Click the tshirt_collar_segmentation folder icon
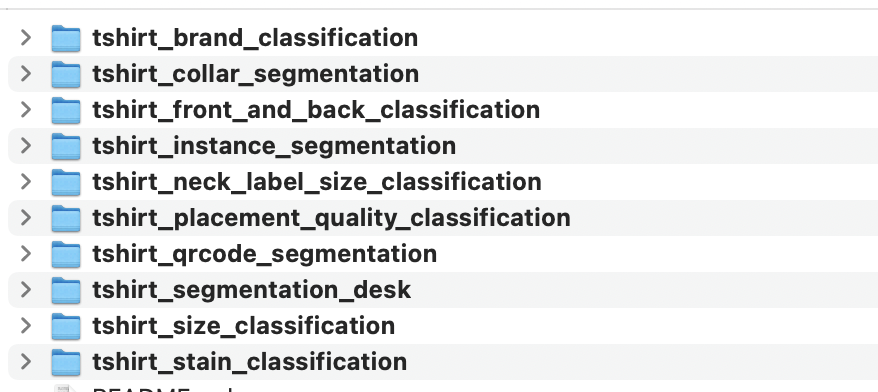The width and height of the screenshot is (878, 392). pyautogui.click(x=66, y=74)
